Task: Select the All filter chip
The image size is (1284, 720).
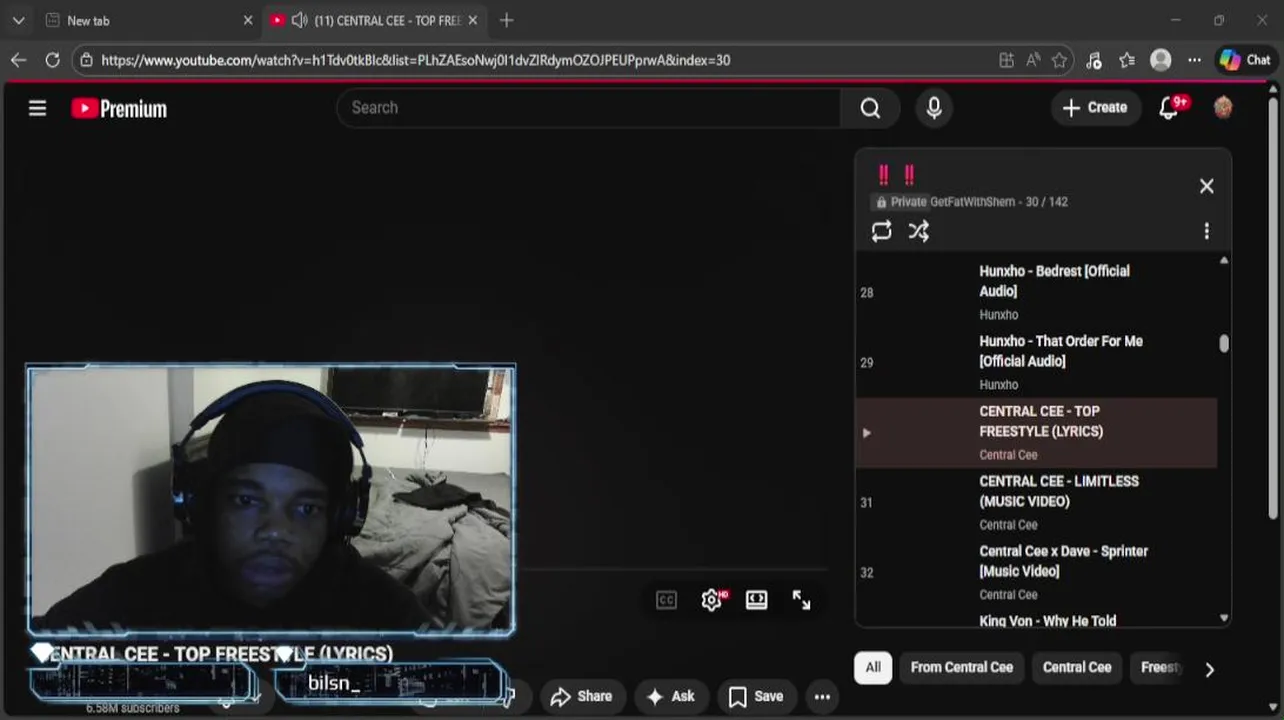Action: (873, 668)
